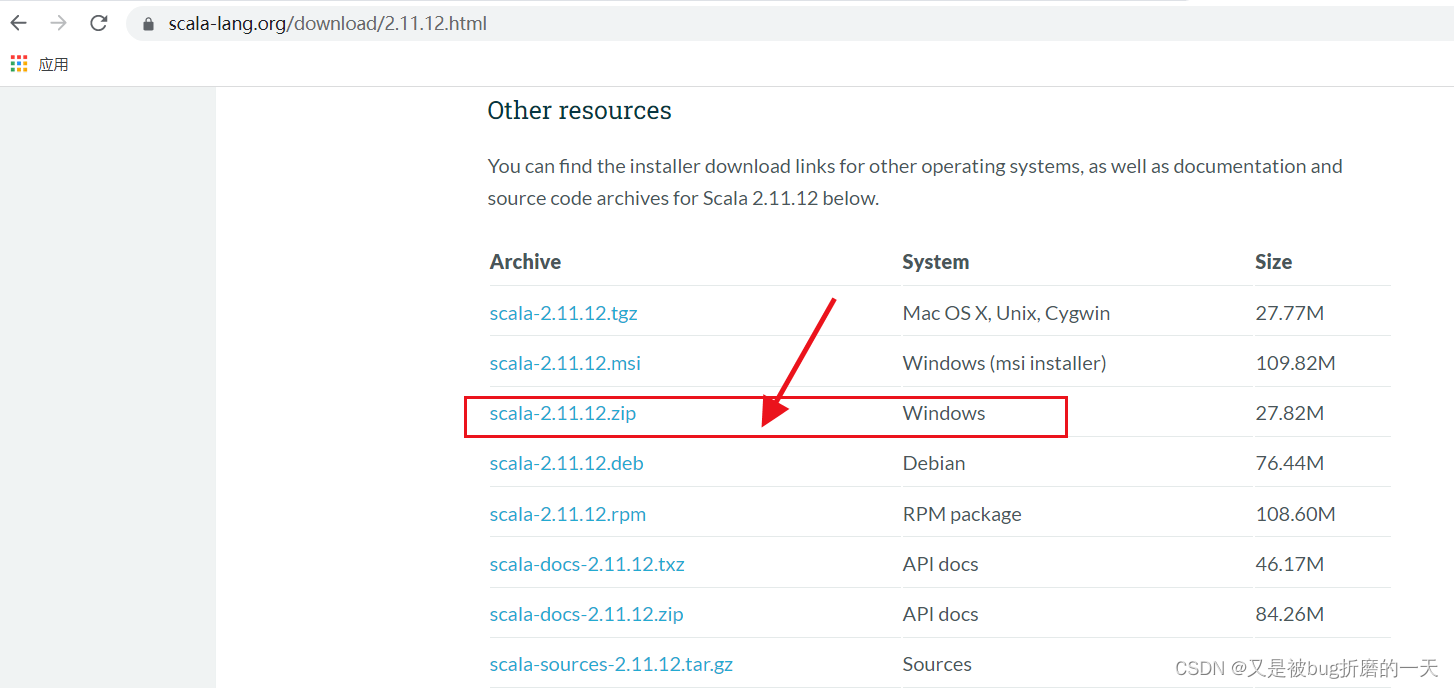
Task: Click API docs cell in scala-docs zip row
Action: click(940, 614)
